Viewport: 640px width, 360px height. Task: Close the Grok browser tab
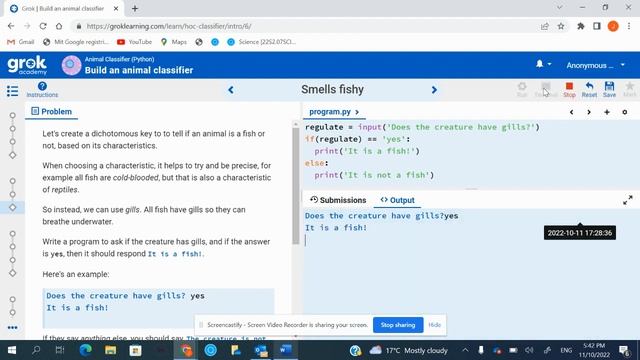(x=116, y=8)
